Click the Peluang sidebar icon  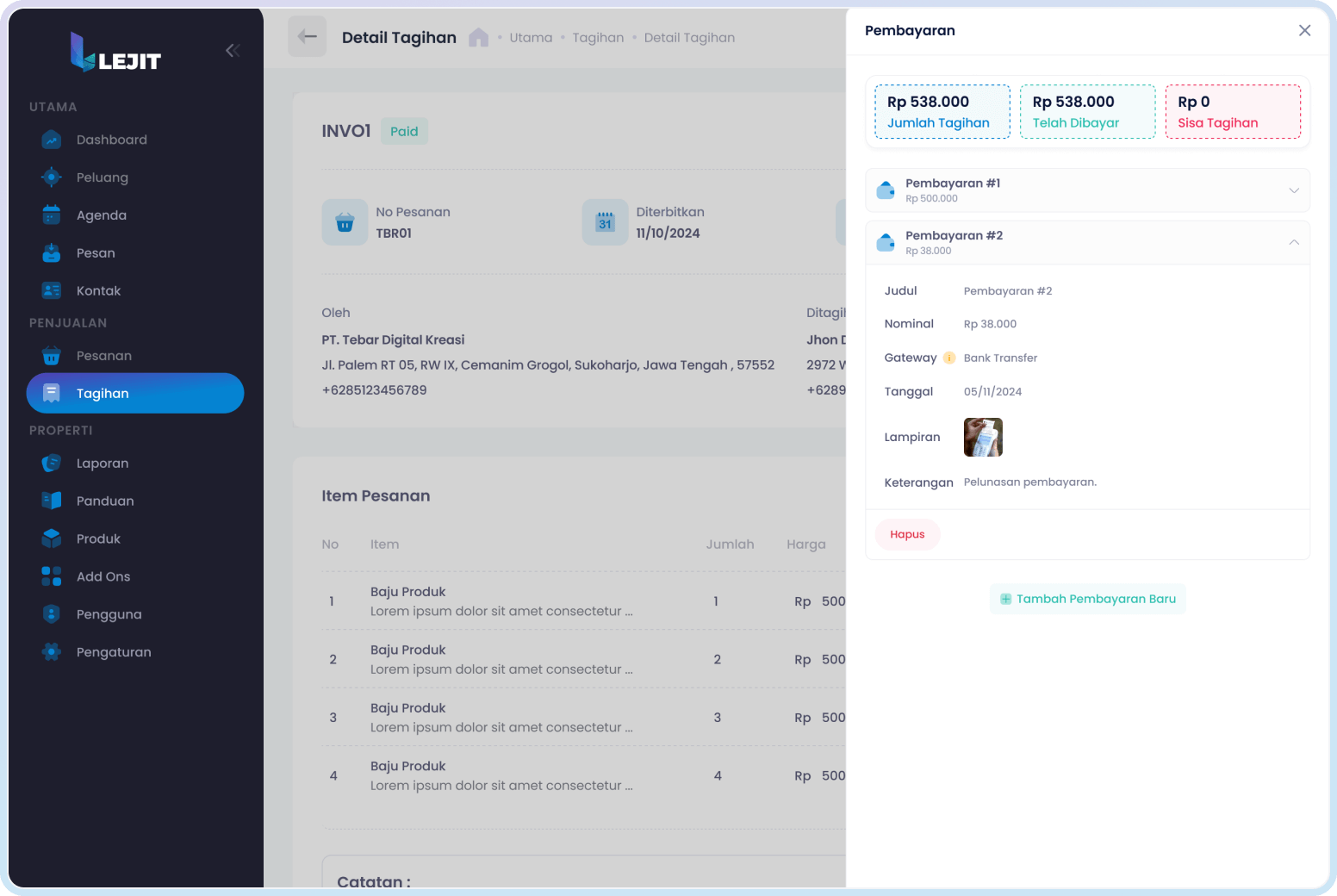point(52,177)
